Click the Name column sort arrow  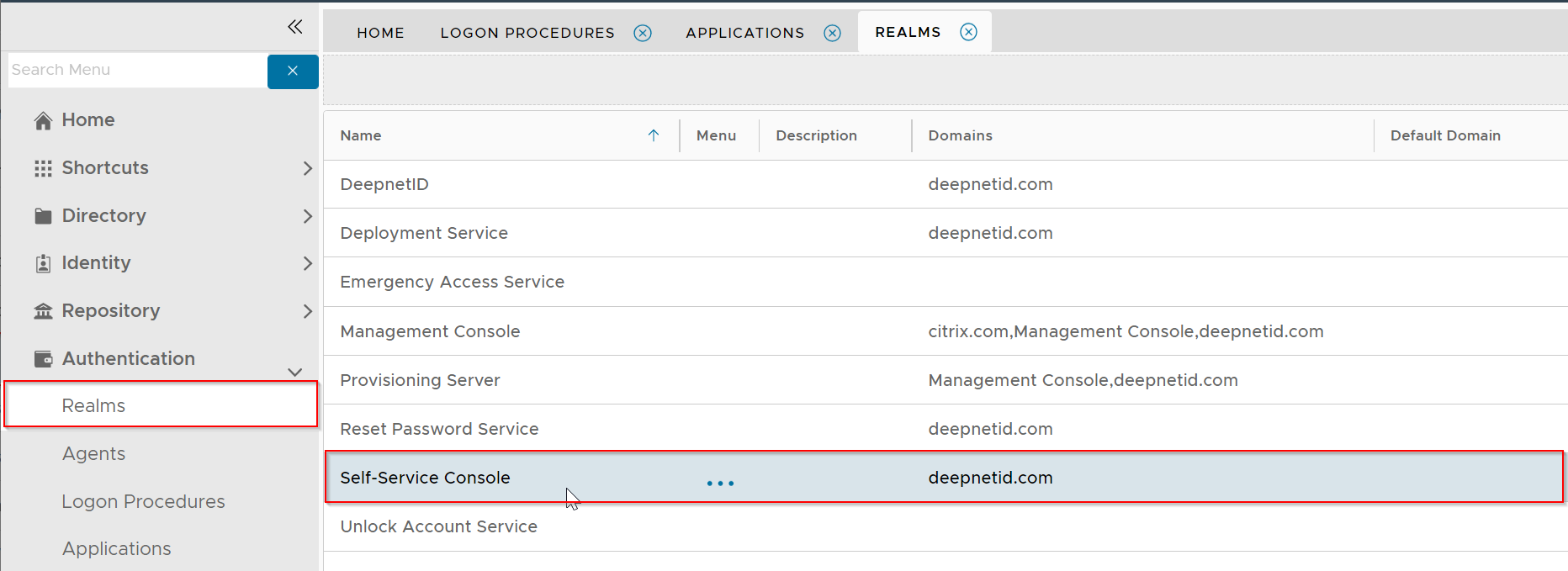[654, 135]
